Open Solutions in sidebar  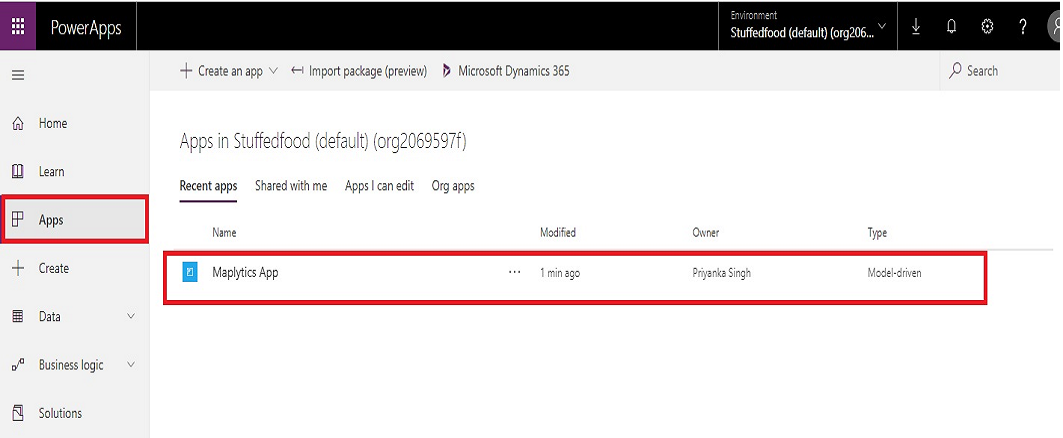(x=75, y=413)
